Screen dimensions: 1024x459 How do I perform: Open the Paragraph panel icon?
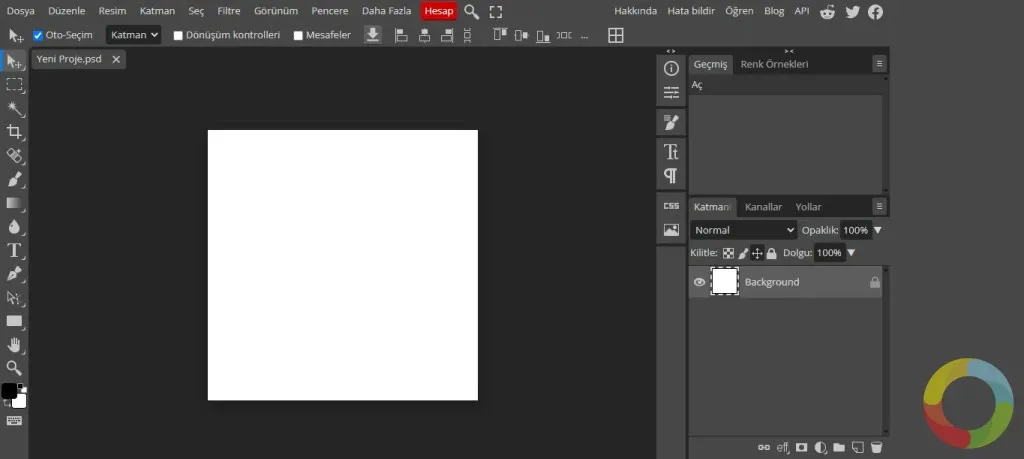tap(671, 176)
